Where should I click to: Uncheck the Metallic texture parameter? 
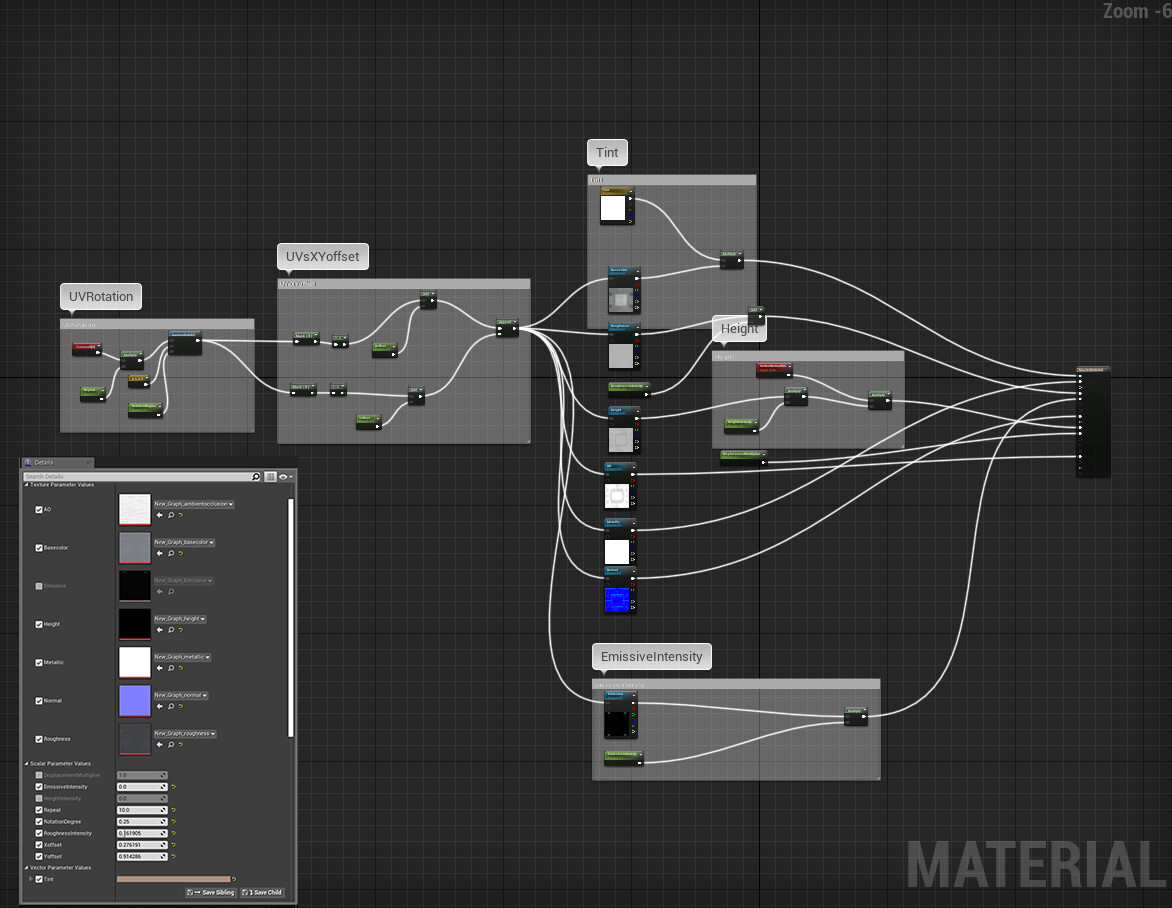coord(39,661)
